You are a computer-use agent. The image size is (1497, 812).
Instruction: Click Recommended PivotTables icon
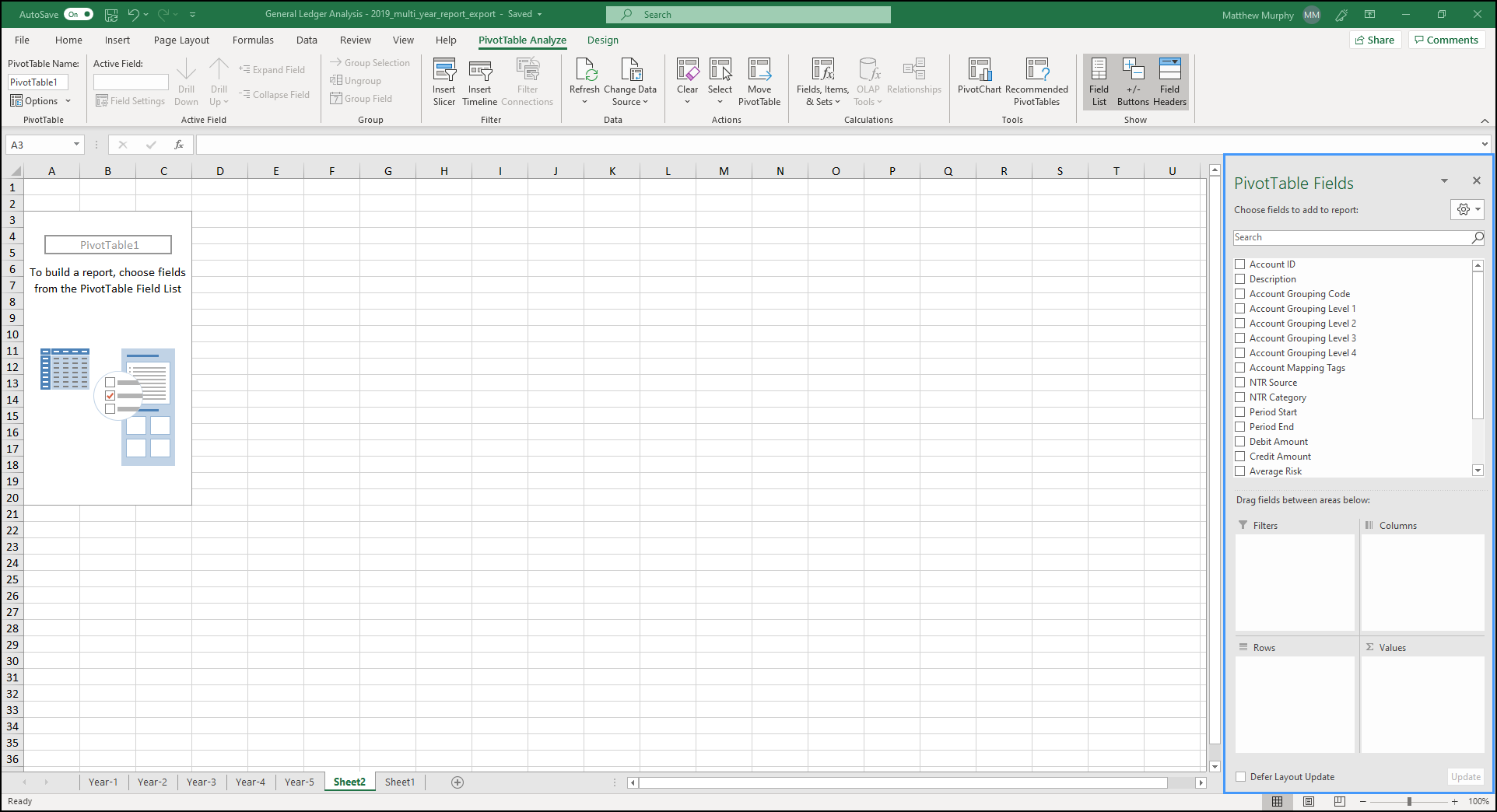1036,82
